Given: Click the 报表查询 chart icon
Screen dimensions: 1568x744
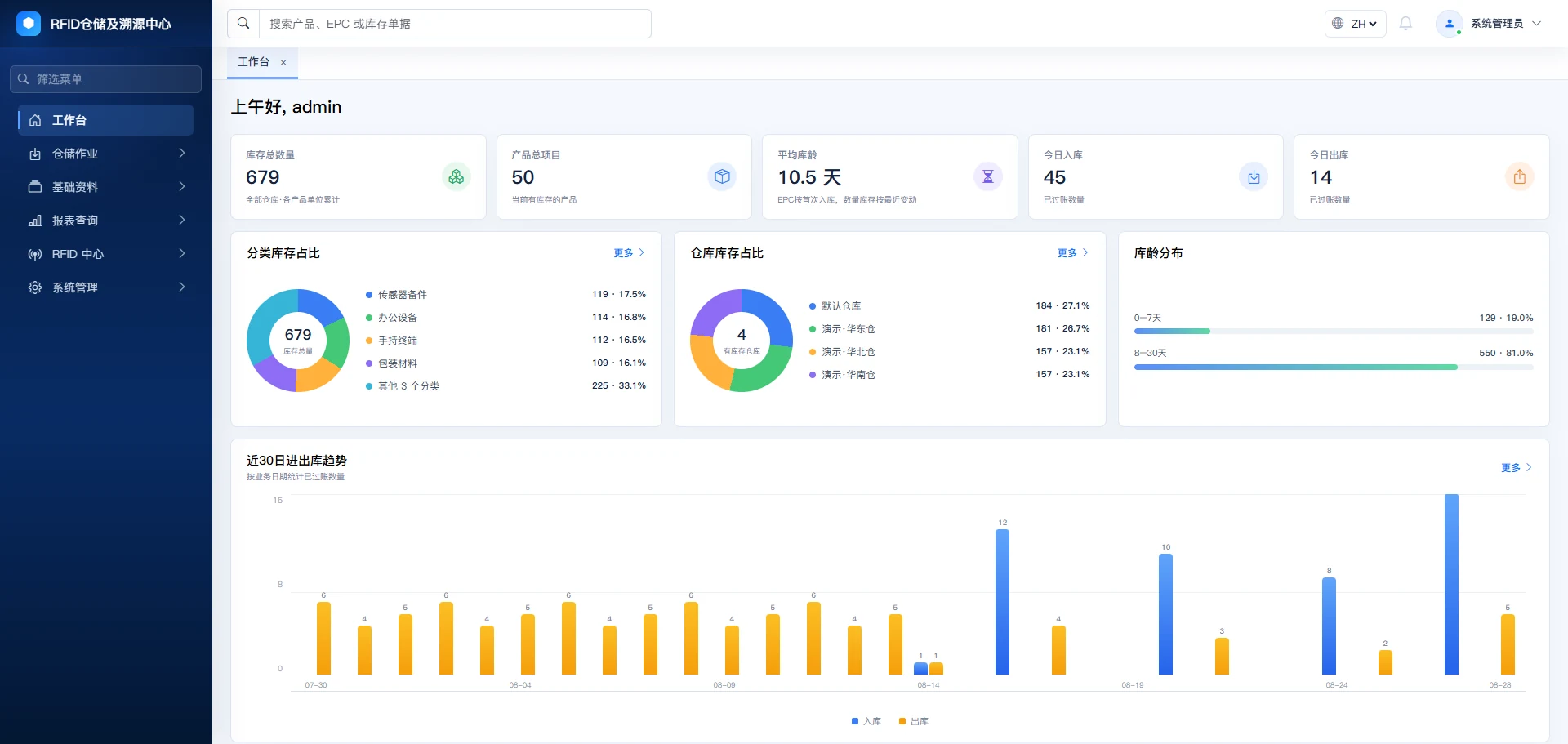Looking at the screenshot, I should click(35, 221).
